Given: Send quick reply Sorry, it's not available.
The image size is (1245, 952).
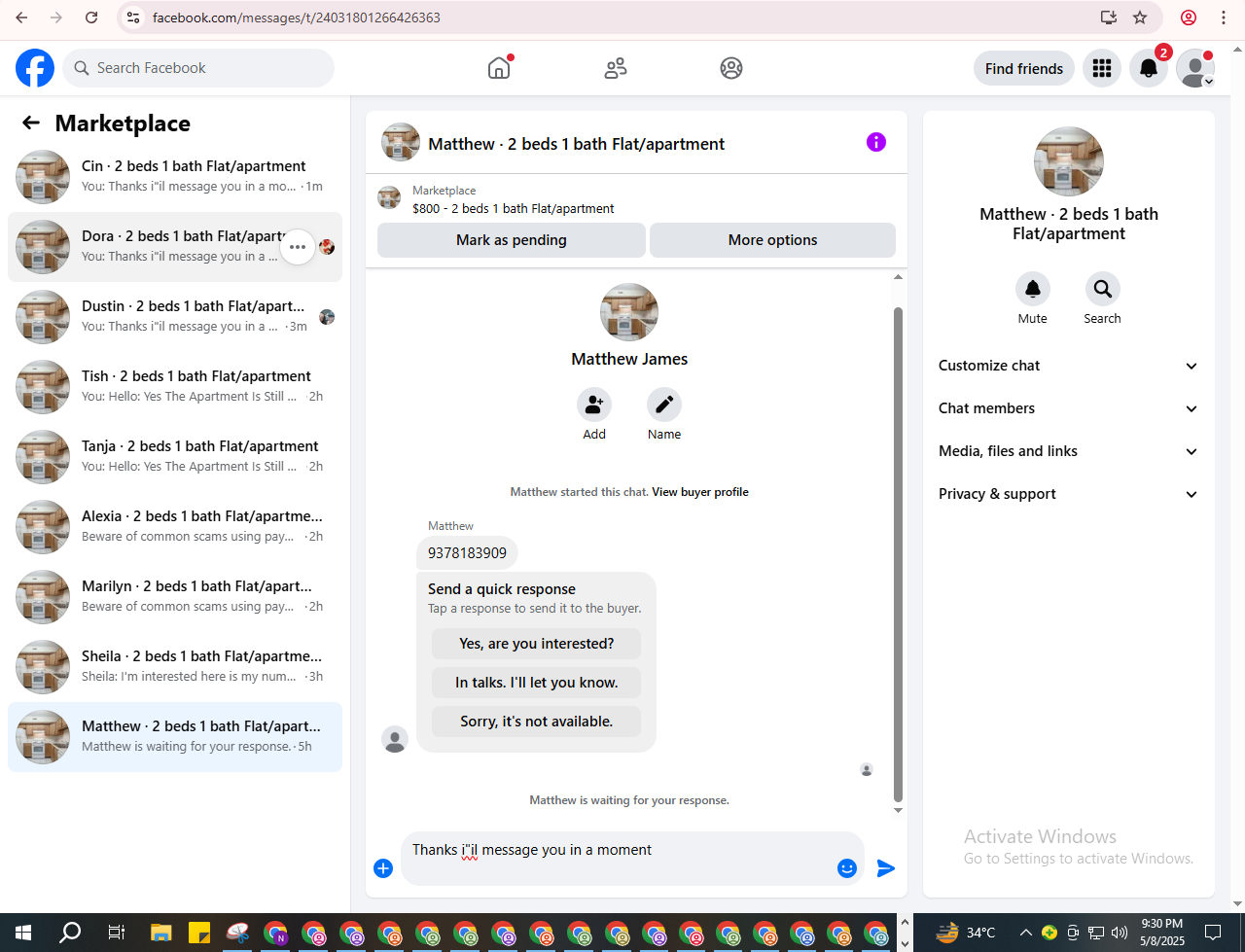Looking at the screenshot, I should pos(537,722).
